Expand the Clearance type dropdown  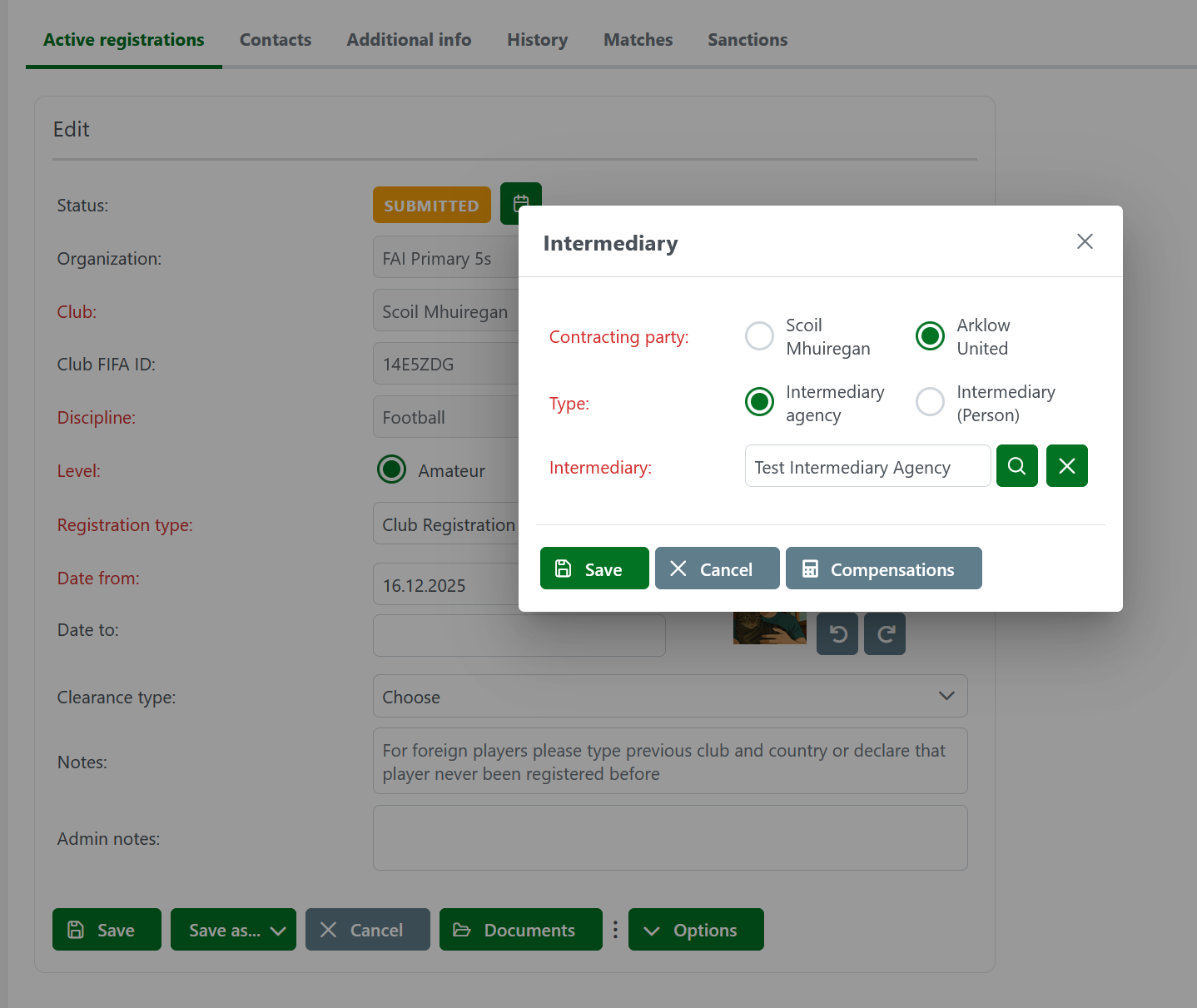pos(669,696)
